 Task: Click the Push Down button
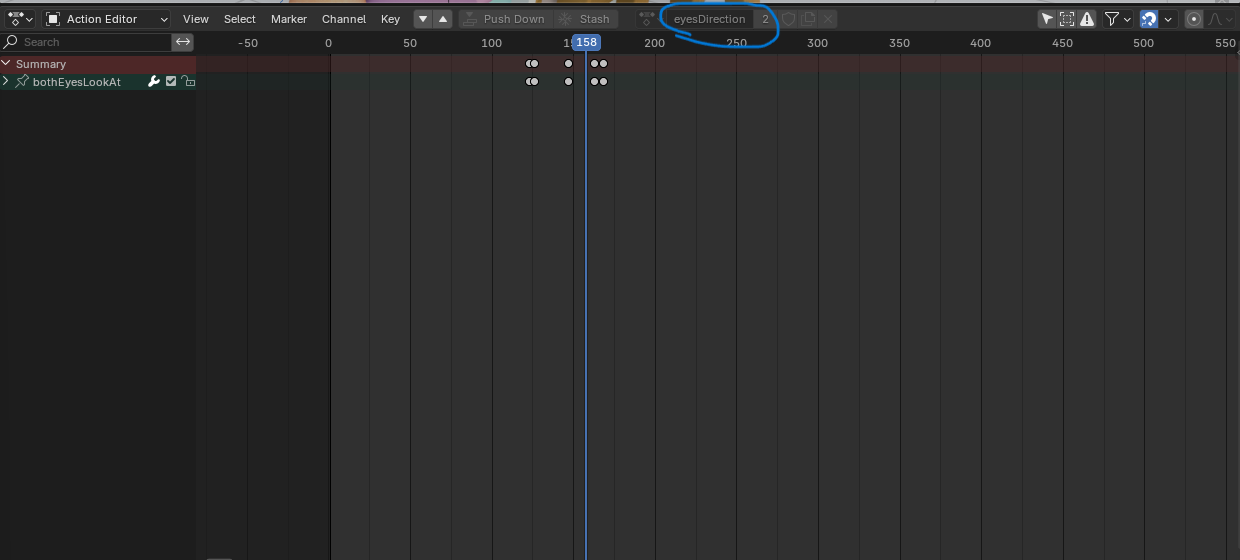coord(504,19)
